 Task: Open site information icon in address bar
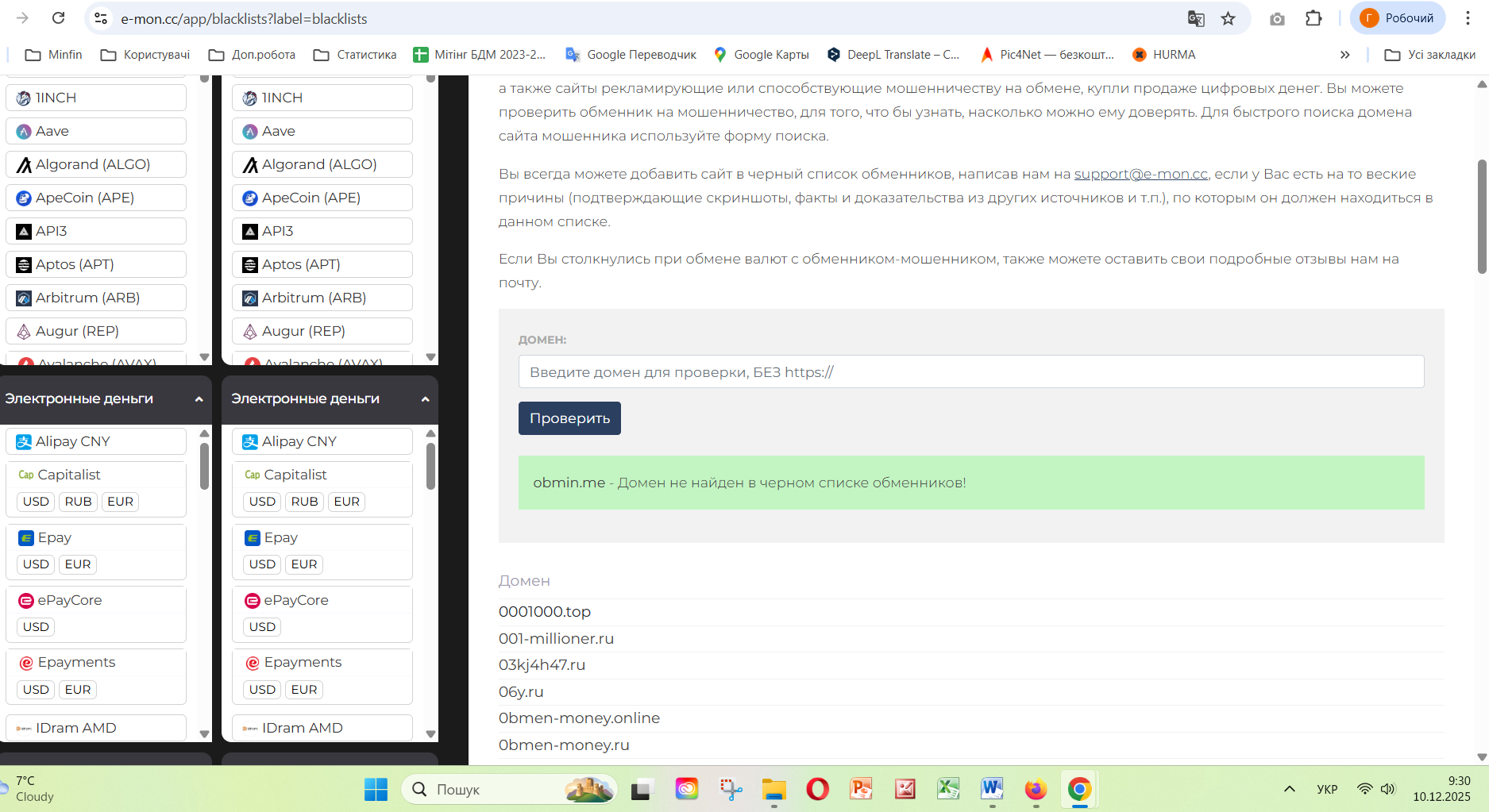click(101, 18)
